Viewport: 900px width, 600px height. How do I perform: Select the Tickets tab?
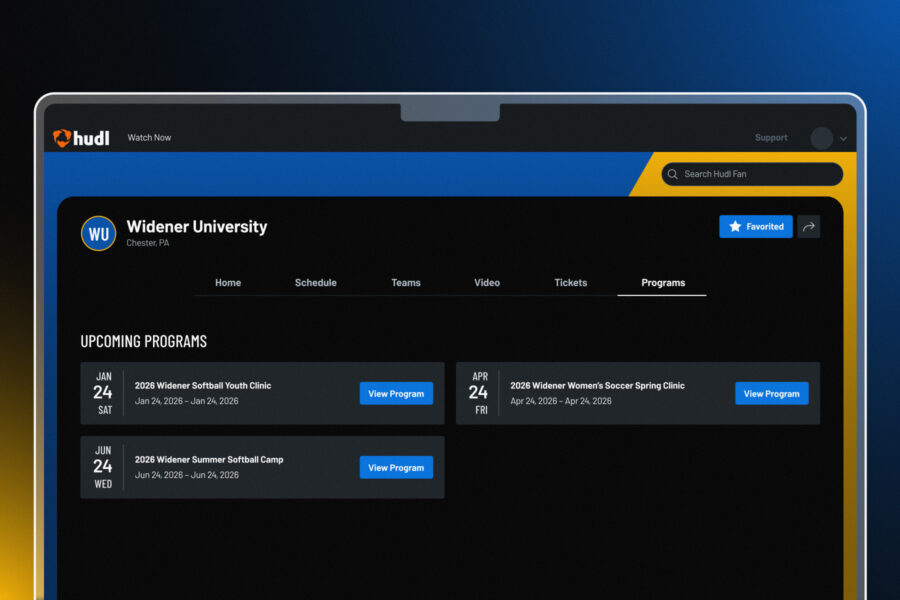pyautogui.click(x=571, y=283)
